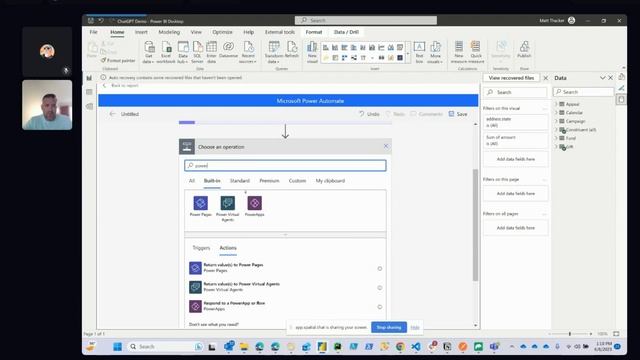Publish the report

coord(524,50)
